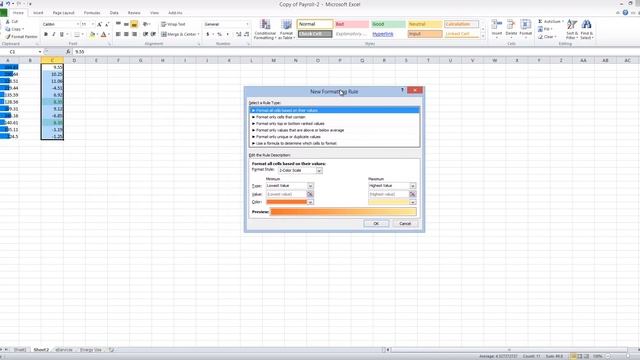Apply the Bad cell style
640x360 pixels.
(x=351, y=24)
